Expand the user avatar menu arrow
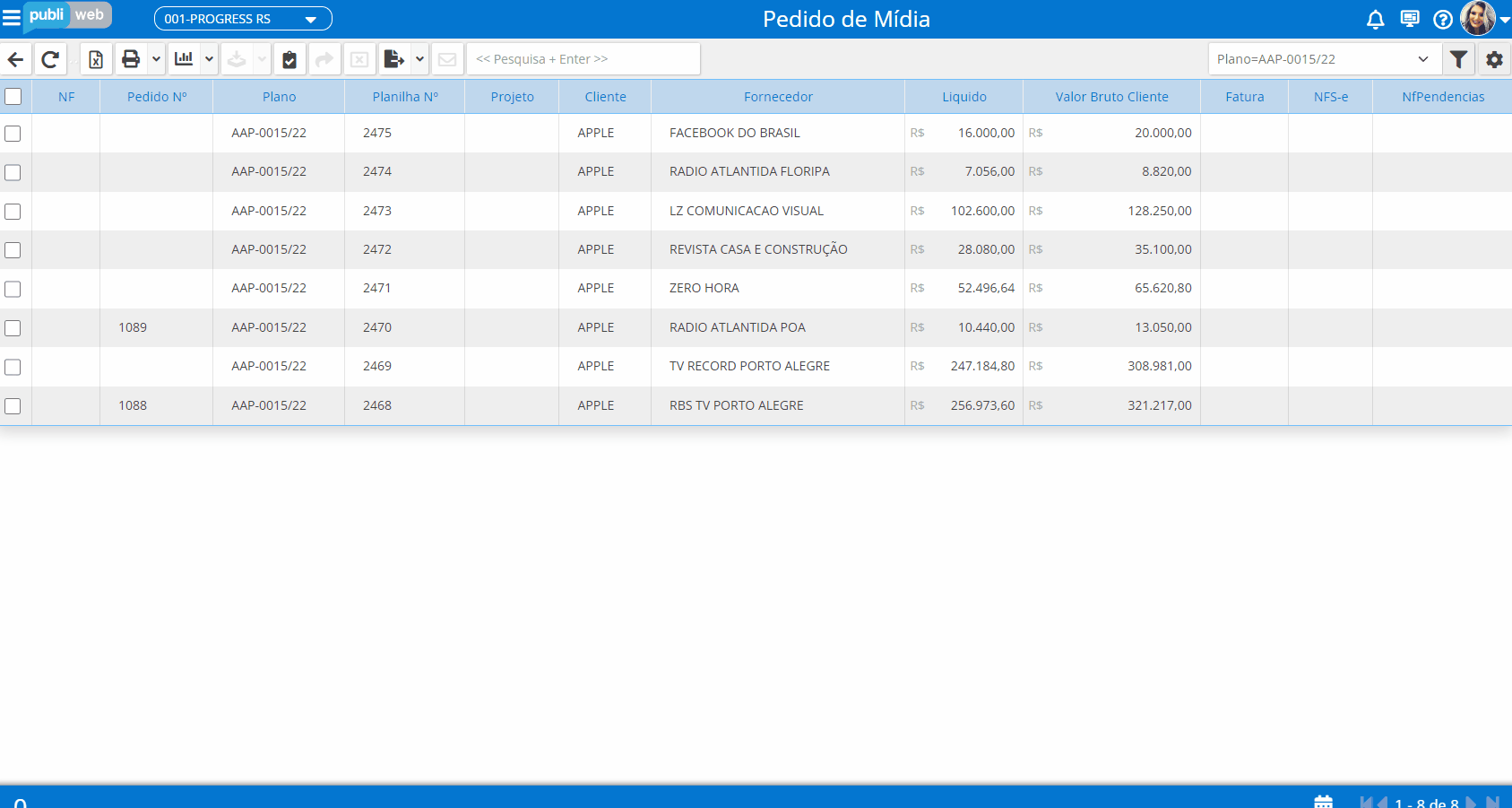The height and width of the screenshot is (808, 1512). [x=1505, y=20]
